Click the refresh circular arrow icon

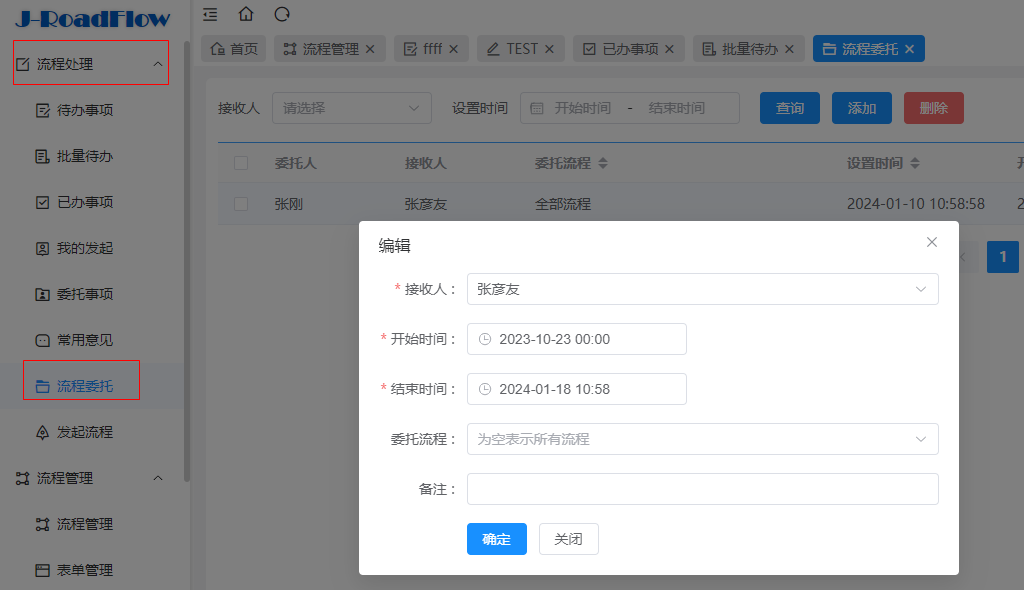click(x=282, y=14)
